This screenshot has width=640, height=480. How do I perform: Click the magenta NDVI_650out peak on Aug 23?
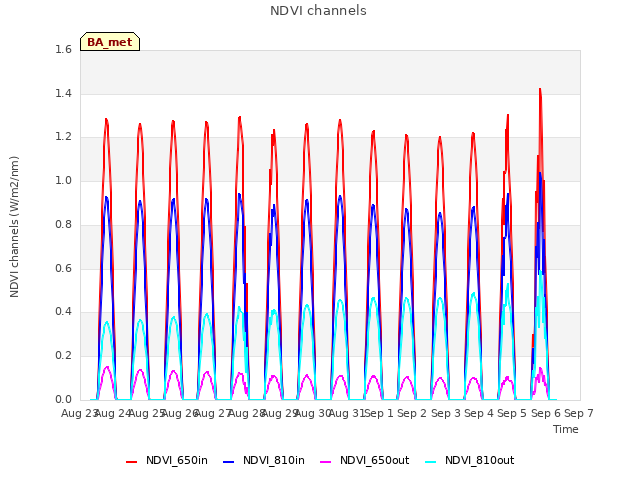(107, 367)
